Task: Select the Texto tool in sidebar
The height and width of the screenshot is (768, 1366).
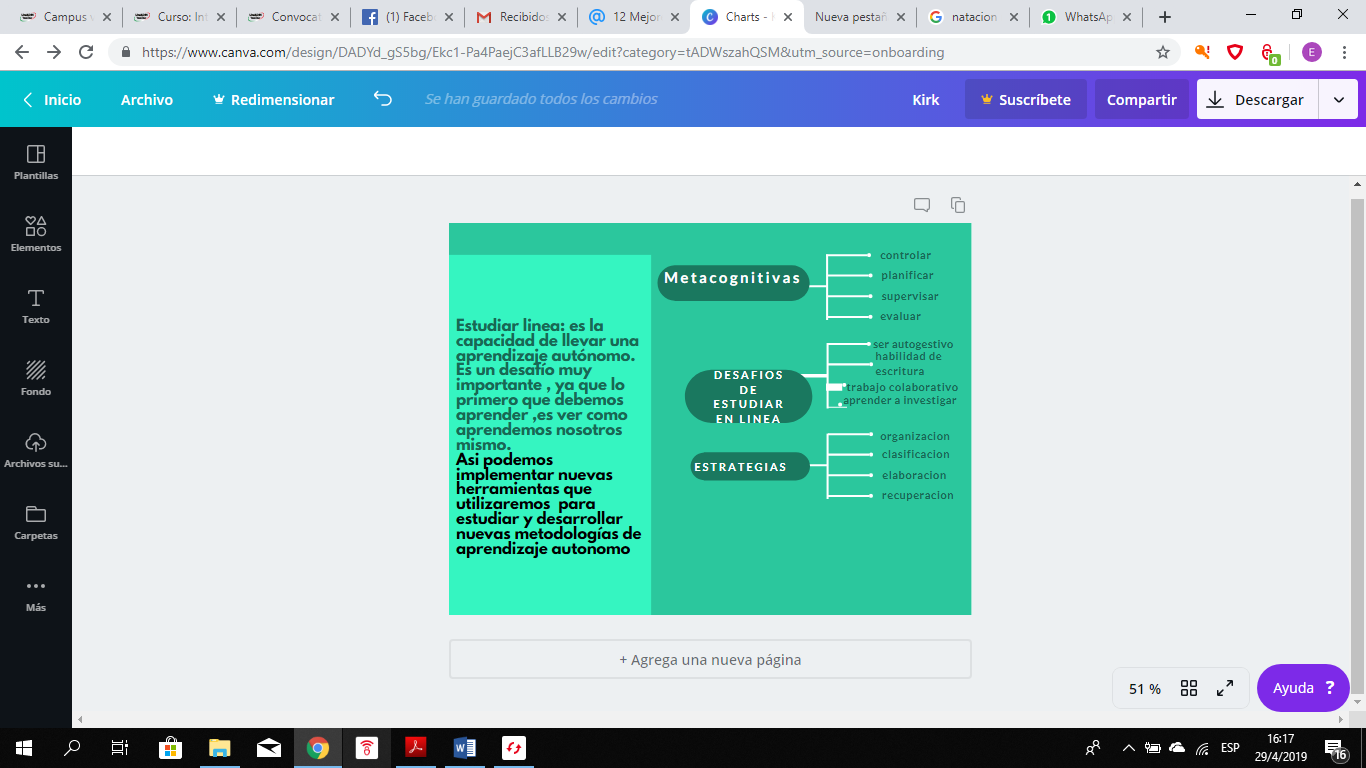Action: [x=36, y=306]
